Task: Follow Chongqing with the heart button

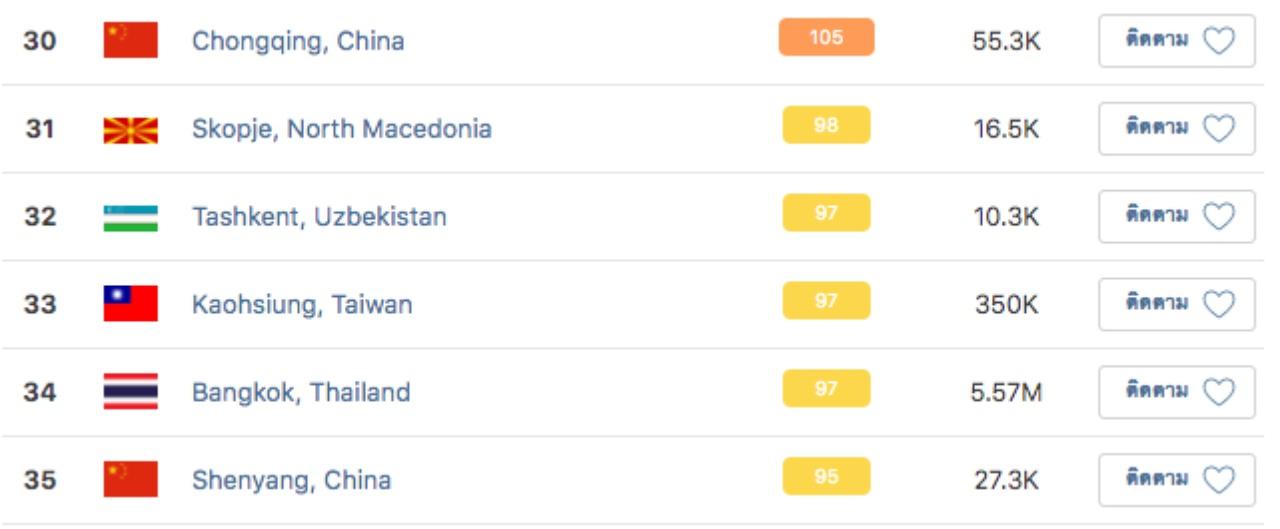Action: (x=1176, y=41)
